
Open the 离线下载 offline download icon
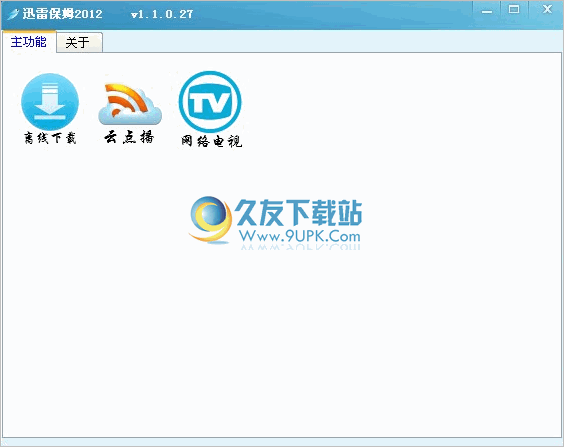(x=50, y=101)
